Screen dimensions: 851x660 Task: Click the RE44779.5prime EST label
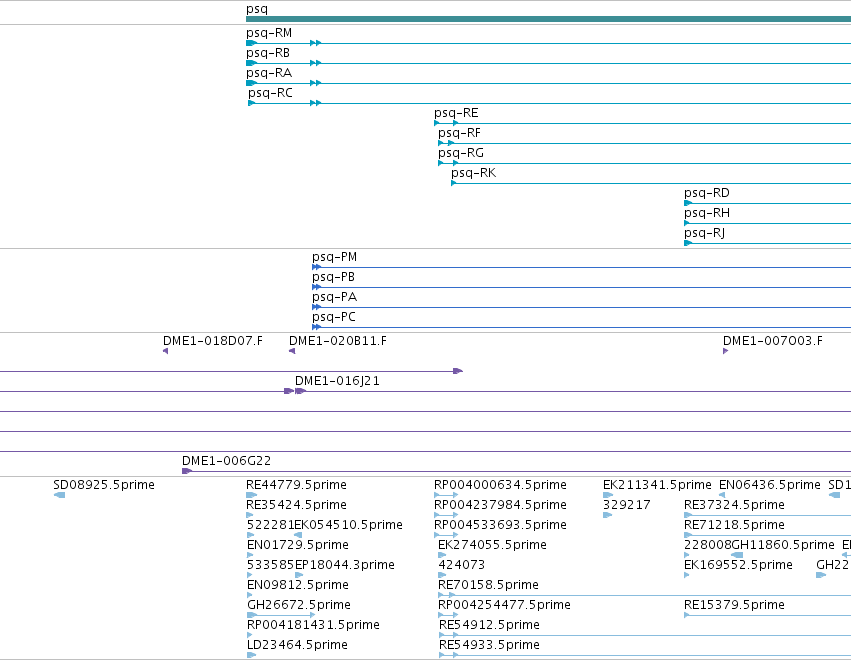[296, 485]
